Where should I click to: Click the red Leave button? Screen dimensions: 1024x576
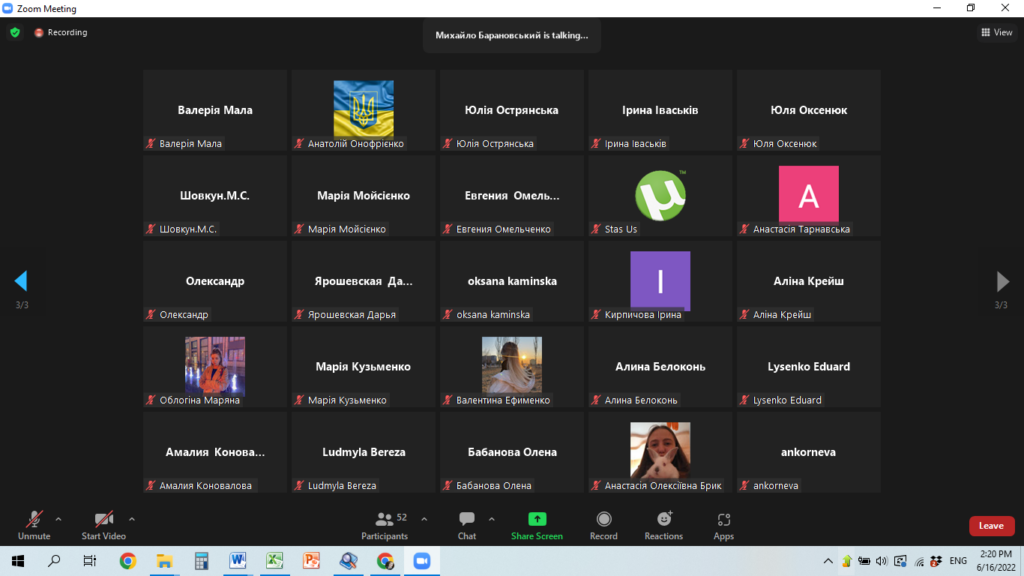[990, 526]
